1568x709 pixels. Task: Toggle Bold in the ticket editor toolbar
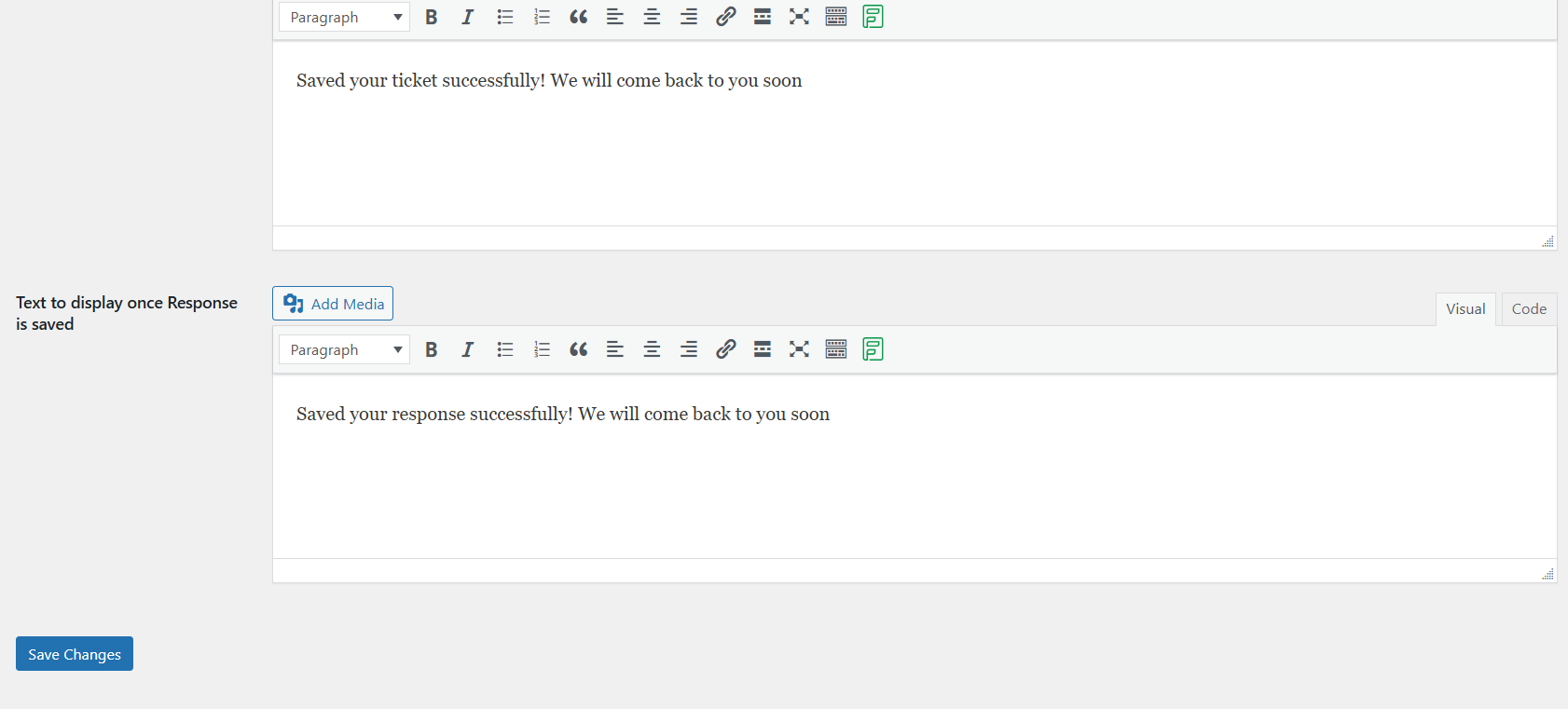point(431,17)
